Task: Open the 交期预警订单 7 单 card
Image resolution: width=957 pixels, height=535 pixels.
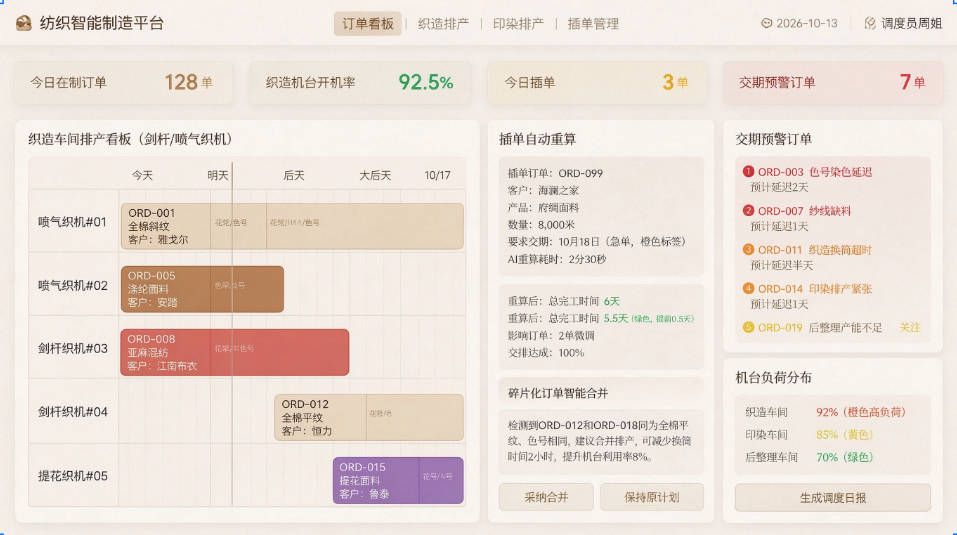Action: click(x=832, y=82)
